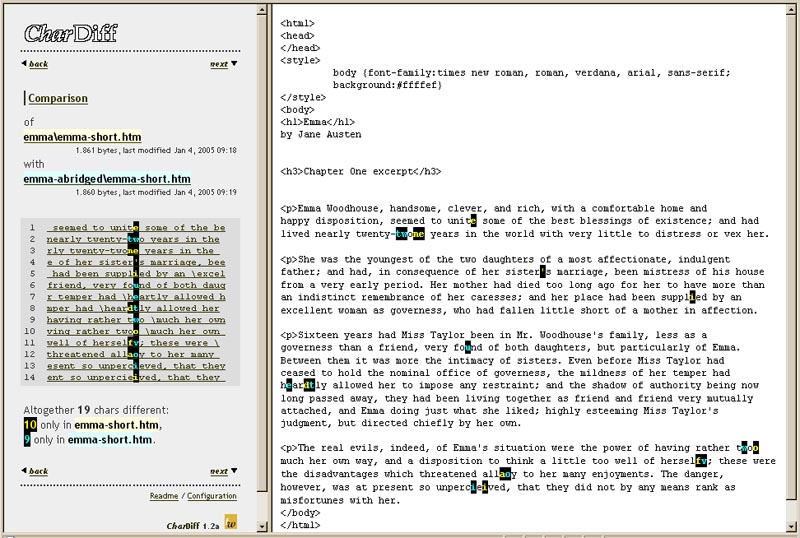Jump to difference row 2 'nearly twenty-two'
Image resolution: width=800 pixels, height=538 pixels.
point(133,239)
